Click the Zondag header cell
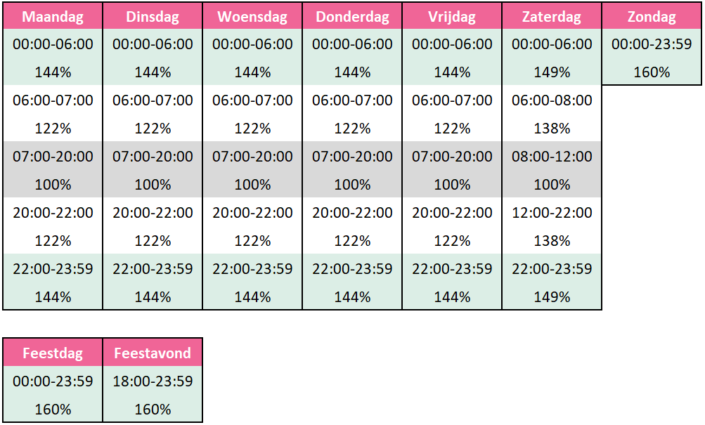Viewport: 705px width, 425px height. pos(652,17)
